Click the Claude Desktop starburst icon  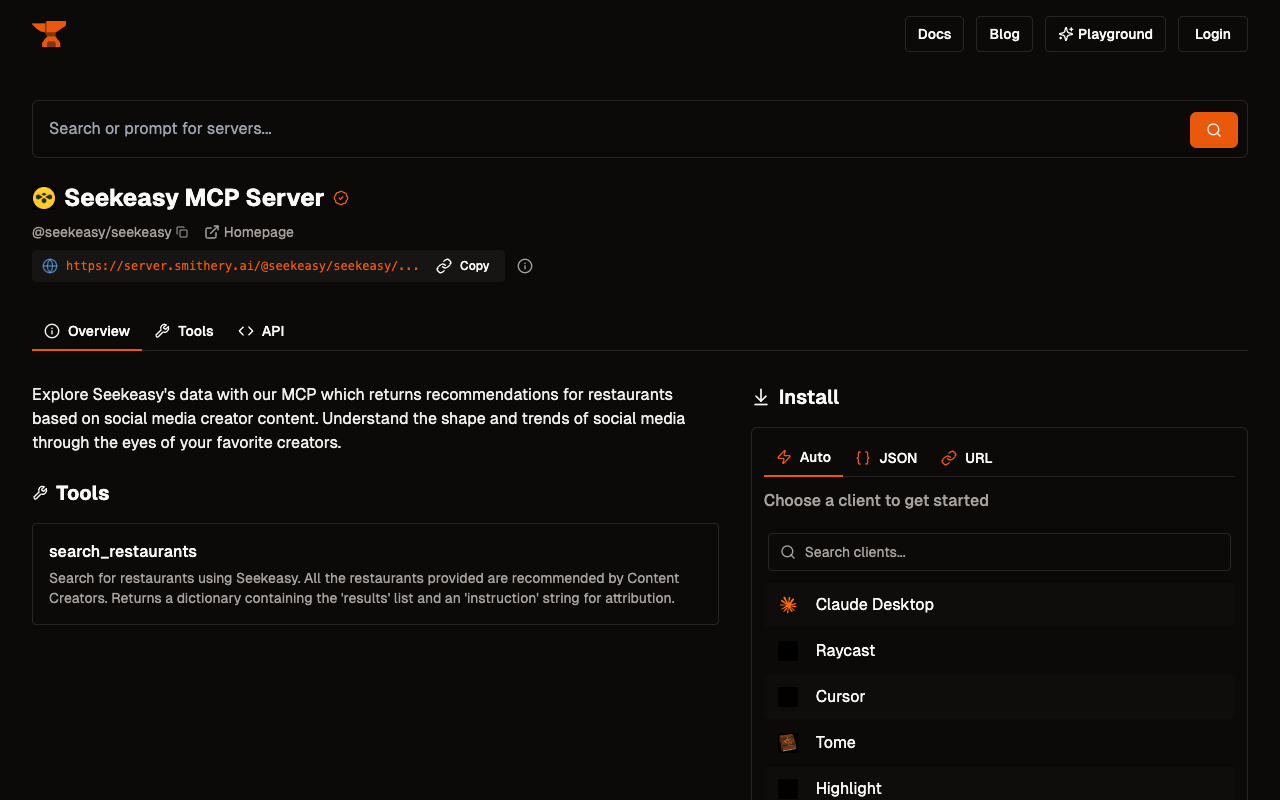(788, 604)
